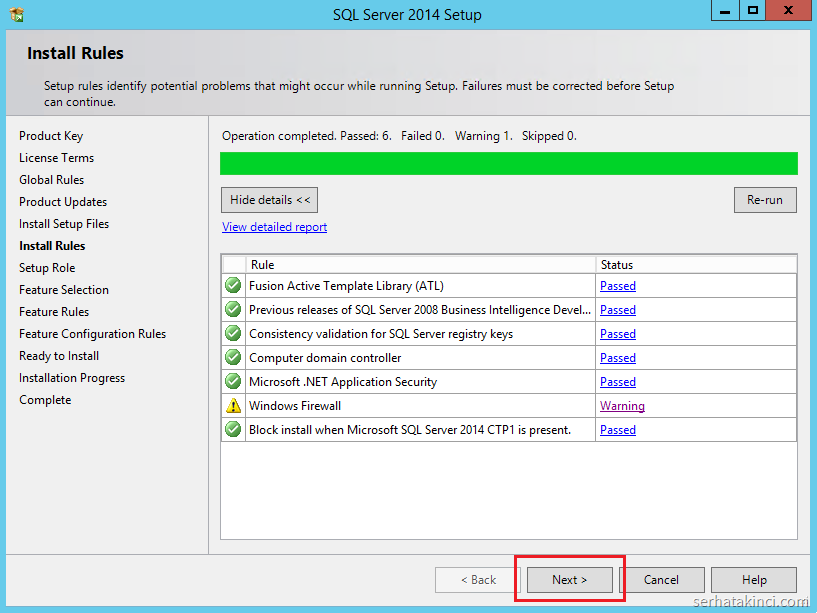Screen dimensions: 817x613
Task: Select the Install Setup Files step
Action: click(x=64, y=224)
